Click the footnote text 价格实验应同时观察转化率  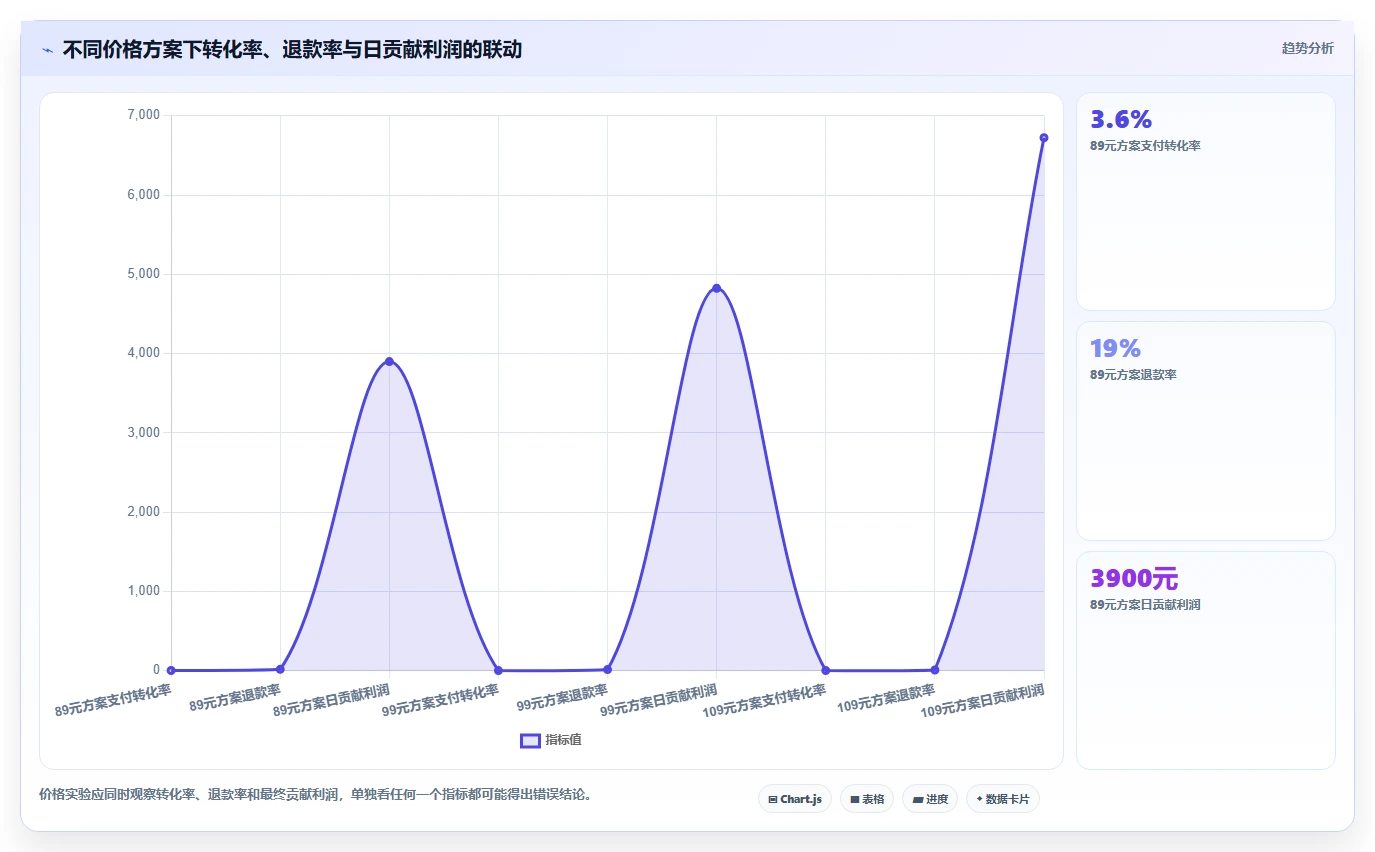(316, 795)
